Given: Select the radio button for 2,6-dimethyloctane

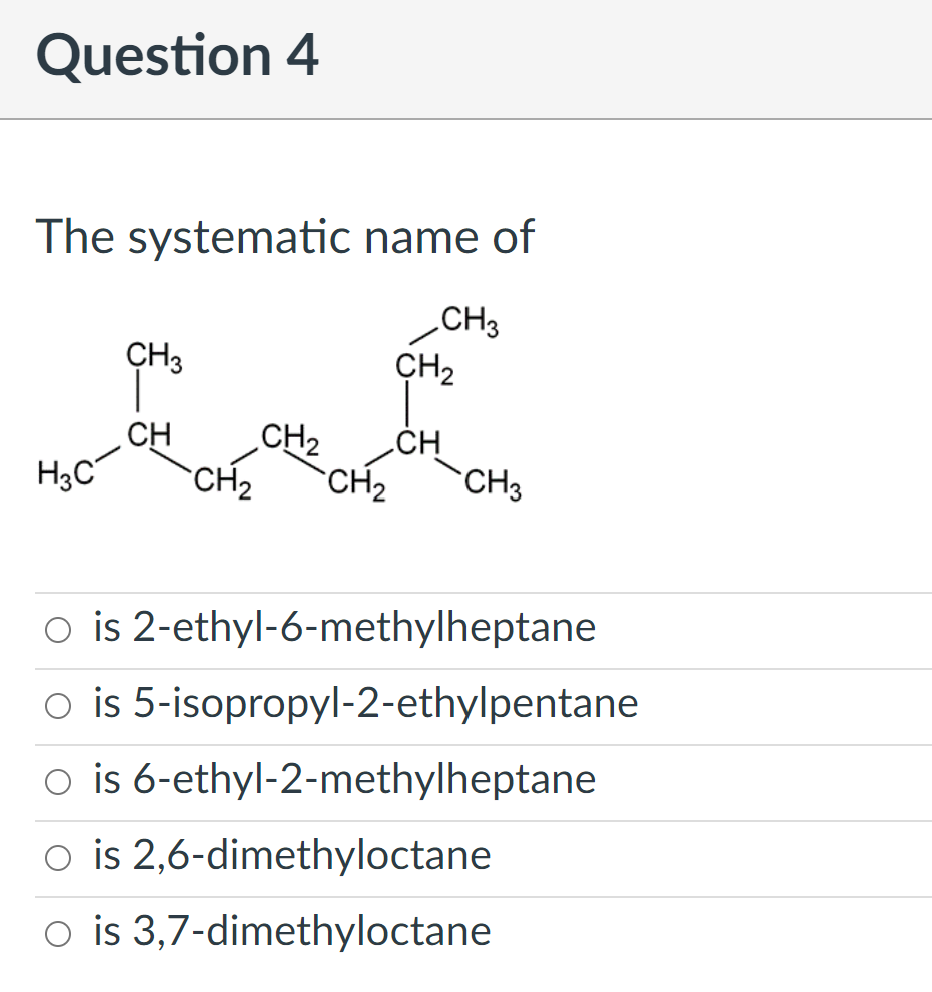Looking at the screenshot, I should 57,857.
